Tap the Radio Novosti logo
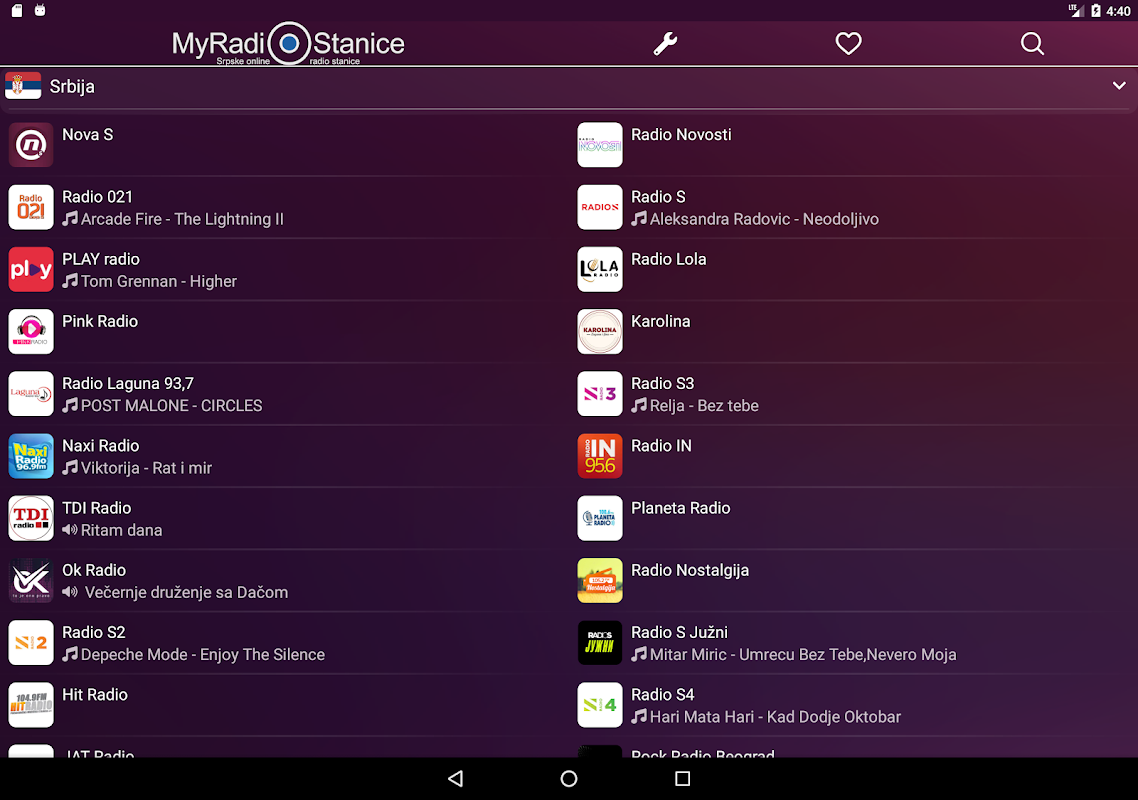Screen dimensions: 1138x800 click(600, 144)
